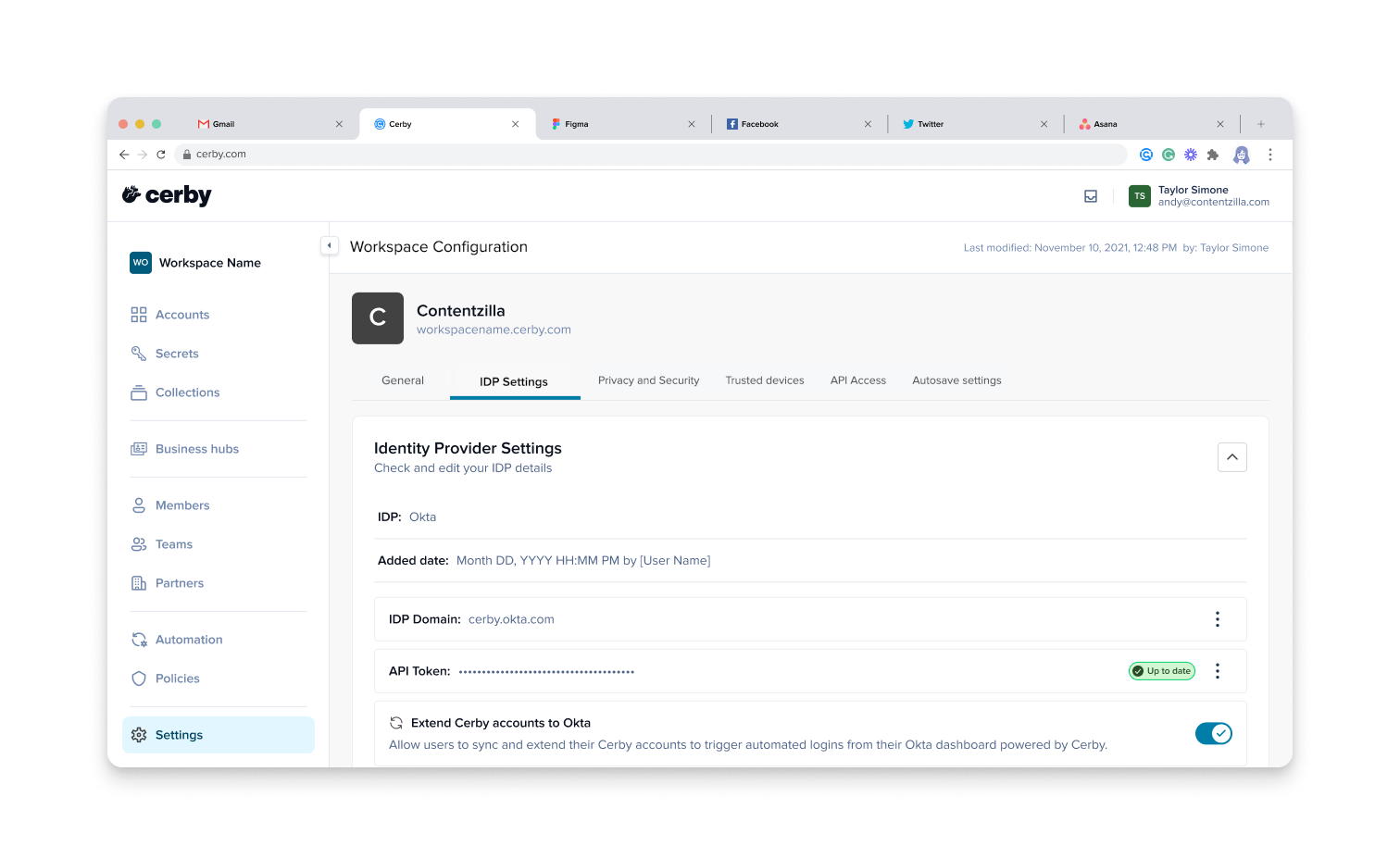Open the browser extensions puzzle icon
Viewport: 1400px width, 859px height.
click(1213, 155)
